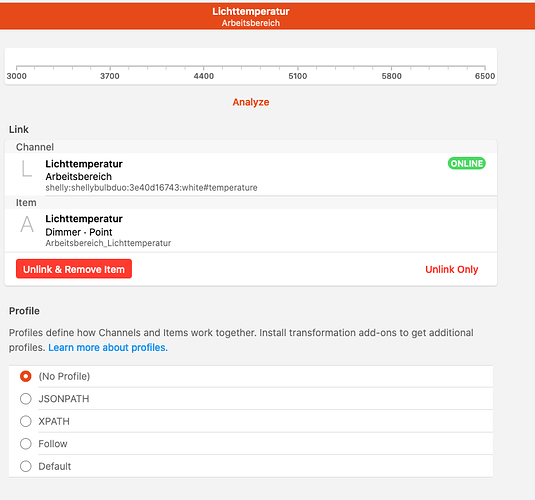Click the green ONLINE status badge
The width and height of the screenshot is (535, 500).
tap(466, 163)
